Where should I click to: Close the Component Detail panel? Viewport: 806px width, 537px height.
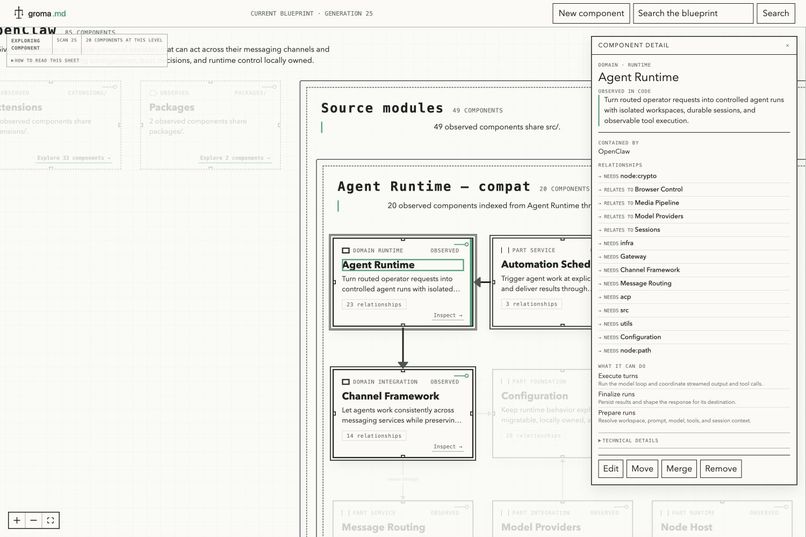(787, 45)
